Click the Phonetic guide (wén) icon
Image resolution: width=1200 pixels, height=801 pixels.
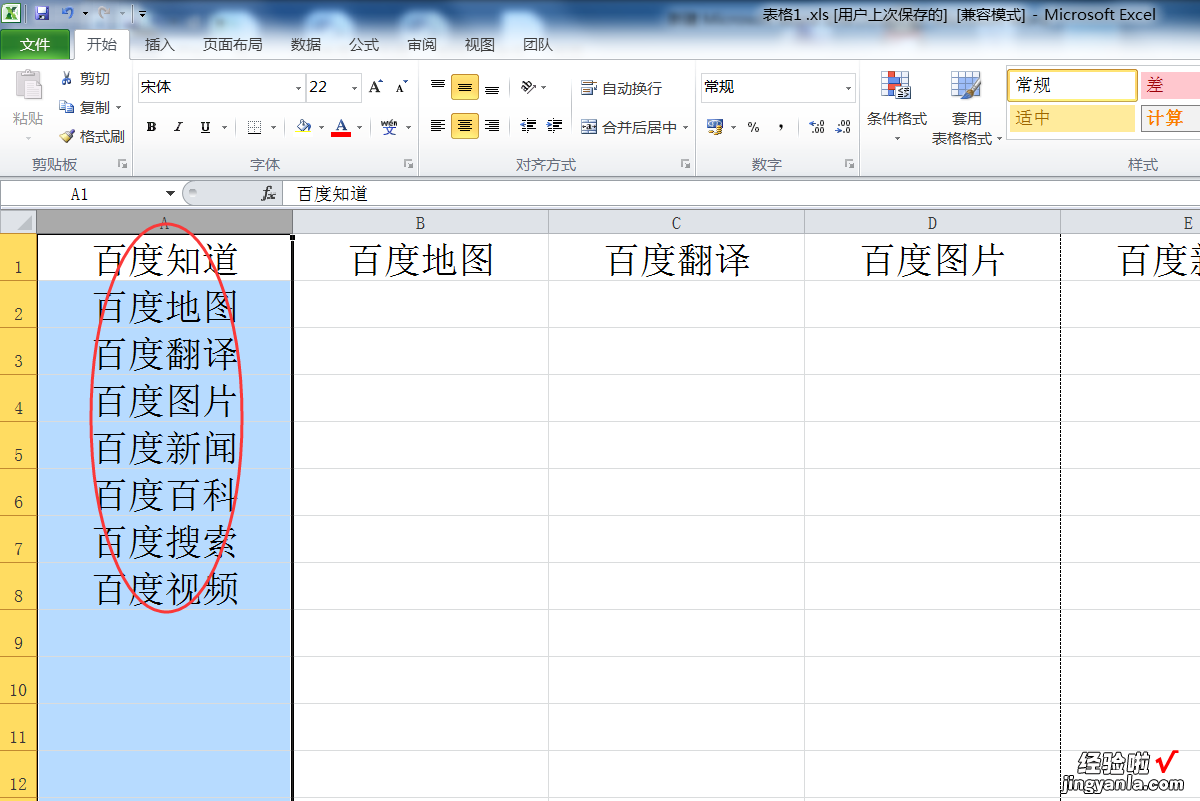coord(389,127)
